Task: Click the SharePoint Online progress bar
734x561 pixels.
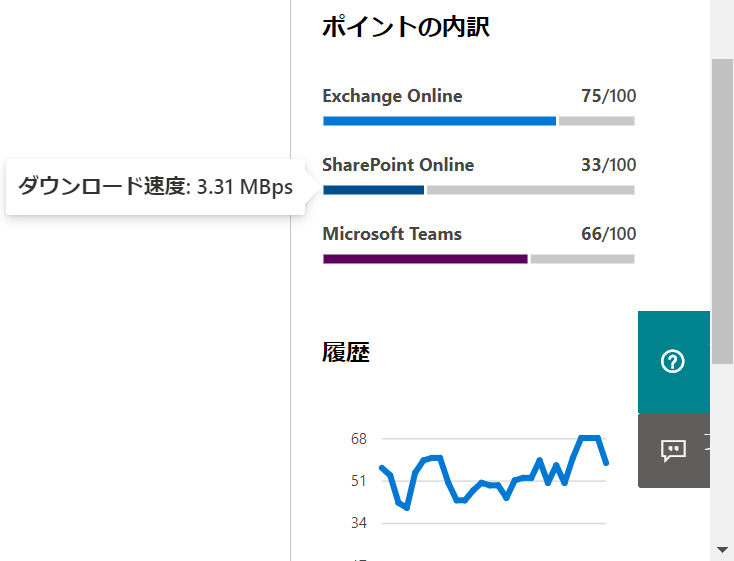Action: (x=478, y=190)
